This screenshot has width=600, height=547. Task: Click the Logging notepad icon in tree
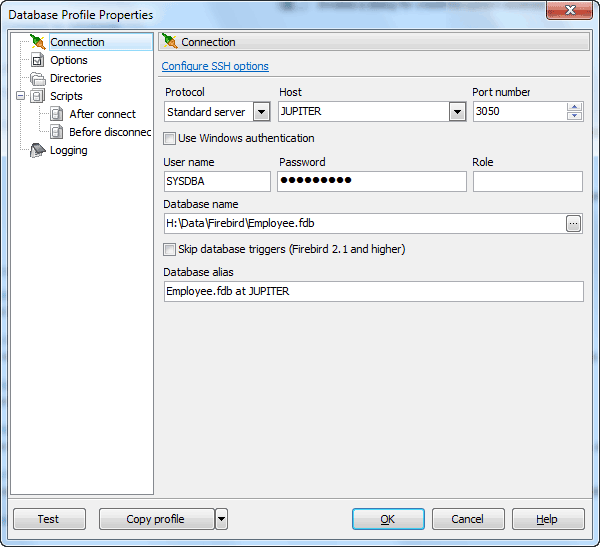coord(38,150)
